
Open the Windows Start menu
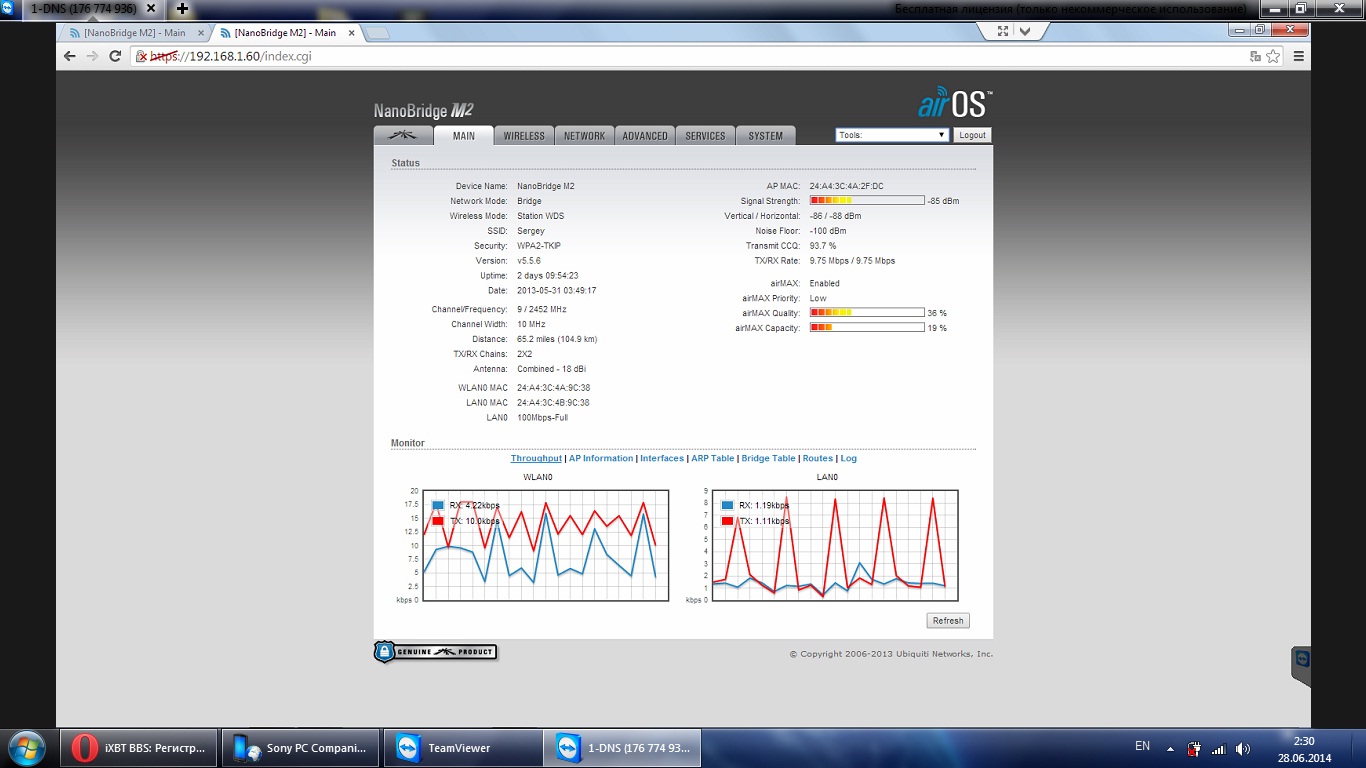click(25, 747)
